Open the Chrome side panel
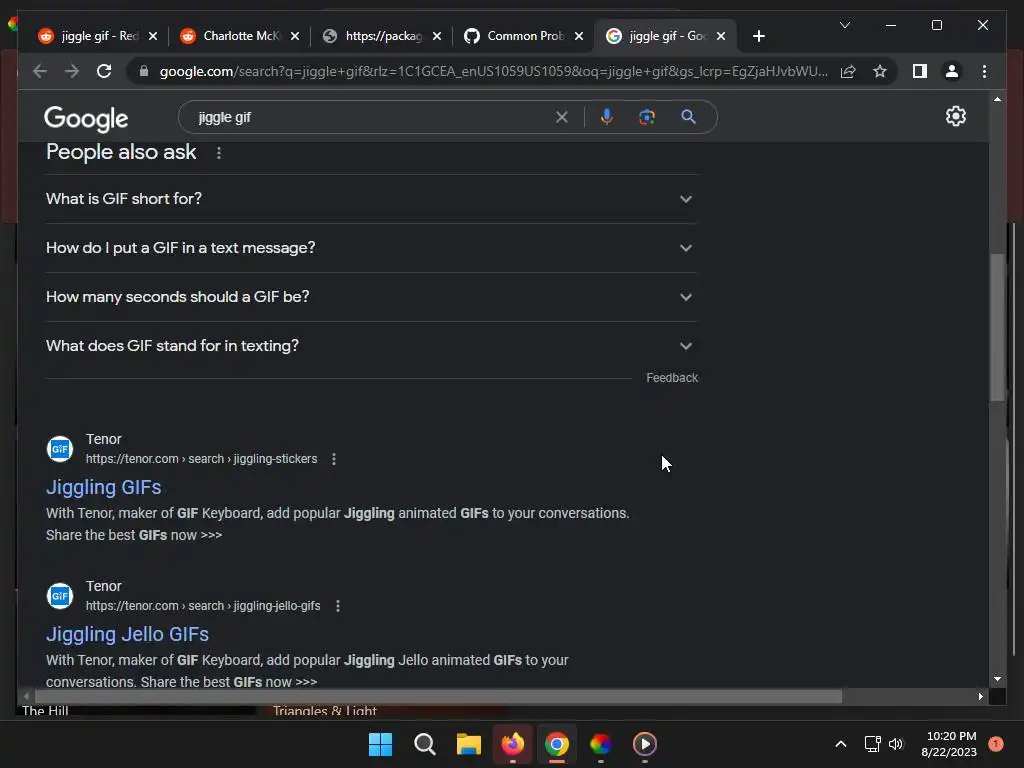 [x=920, y=71]
